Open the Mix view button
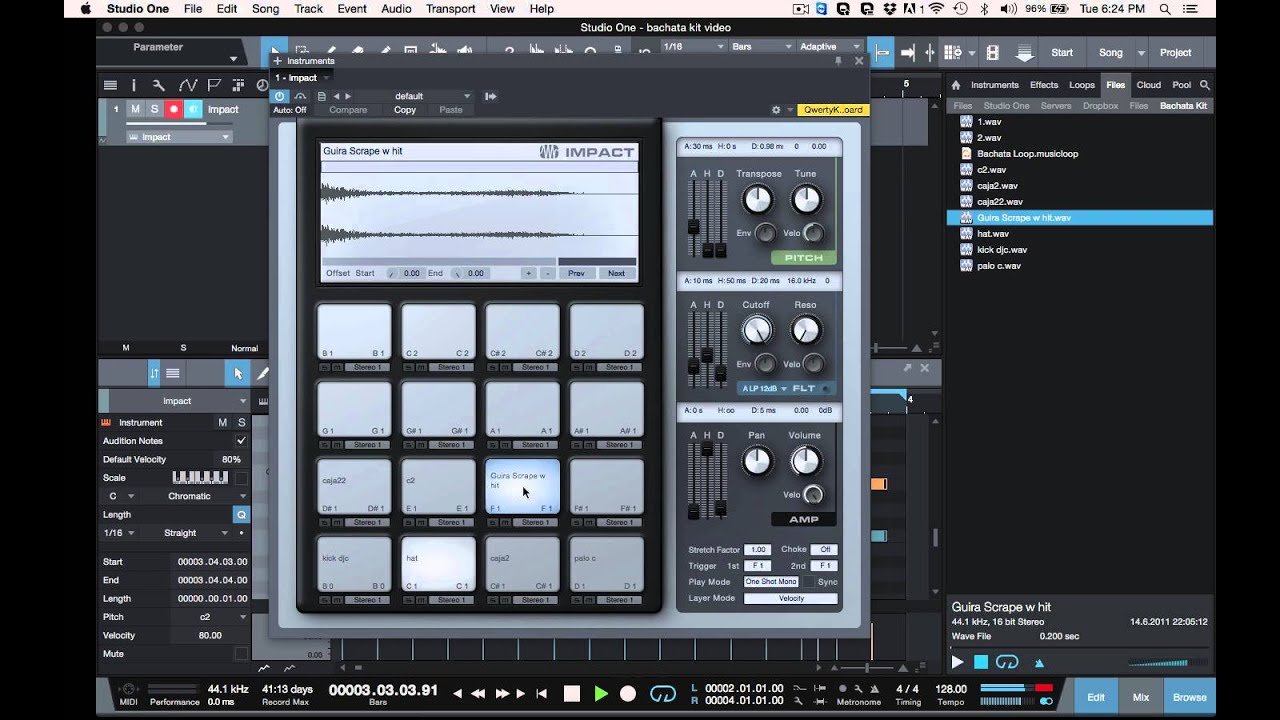 click(1141, 697)
